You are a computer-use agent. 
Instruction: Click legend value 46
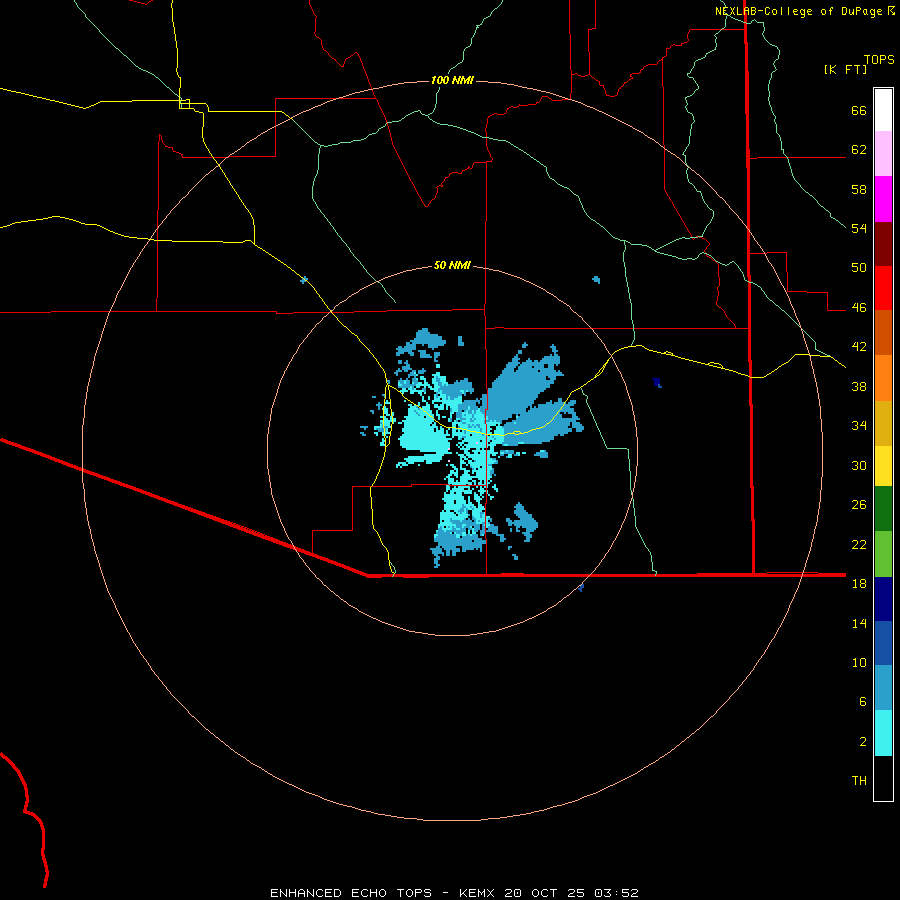pos(859,308)
